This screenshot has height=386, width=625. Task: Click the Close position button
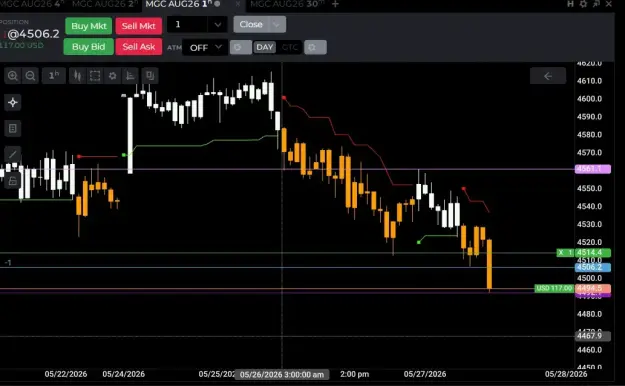tap(251, 24)
